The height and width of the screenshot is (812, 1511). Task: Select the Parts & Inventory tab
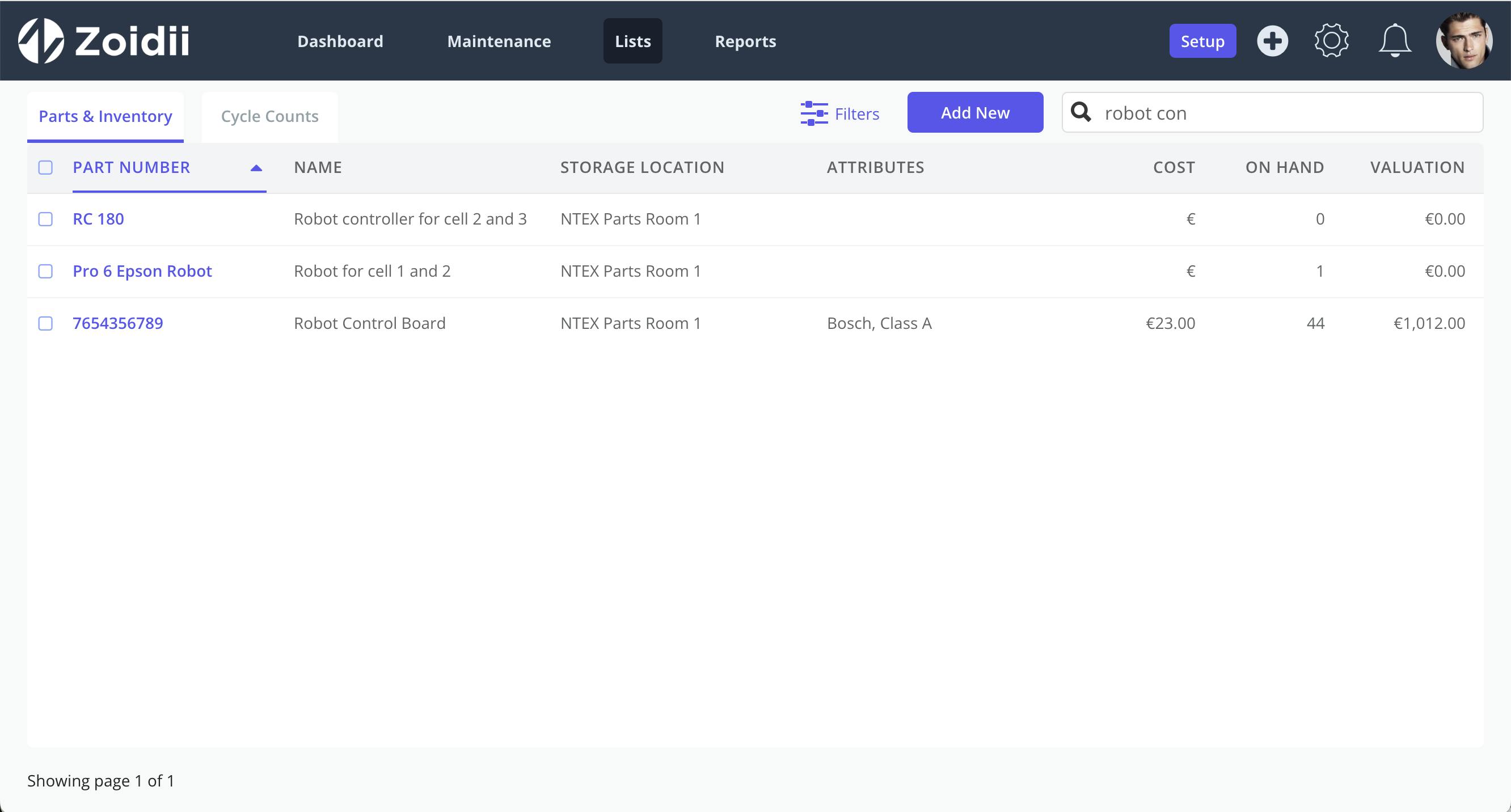pos(105,117)
